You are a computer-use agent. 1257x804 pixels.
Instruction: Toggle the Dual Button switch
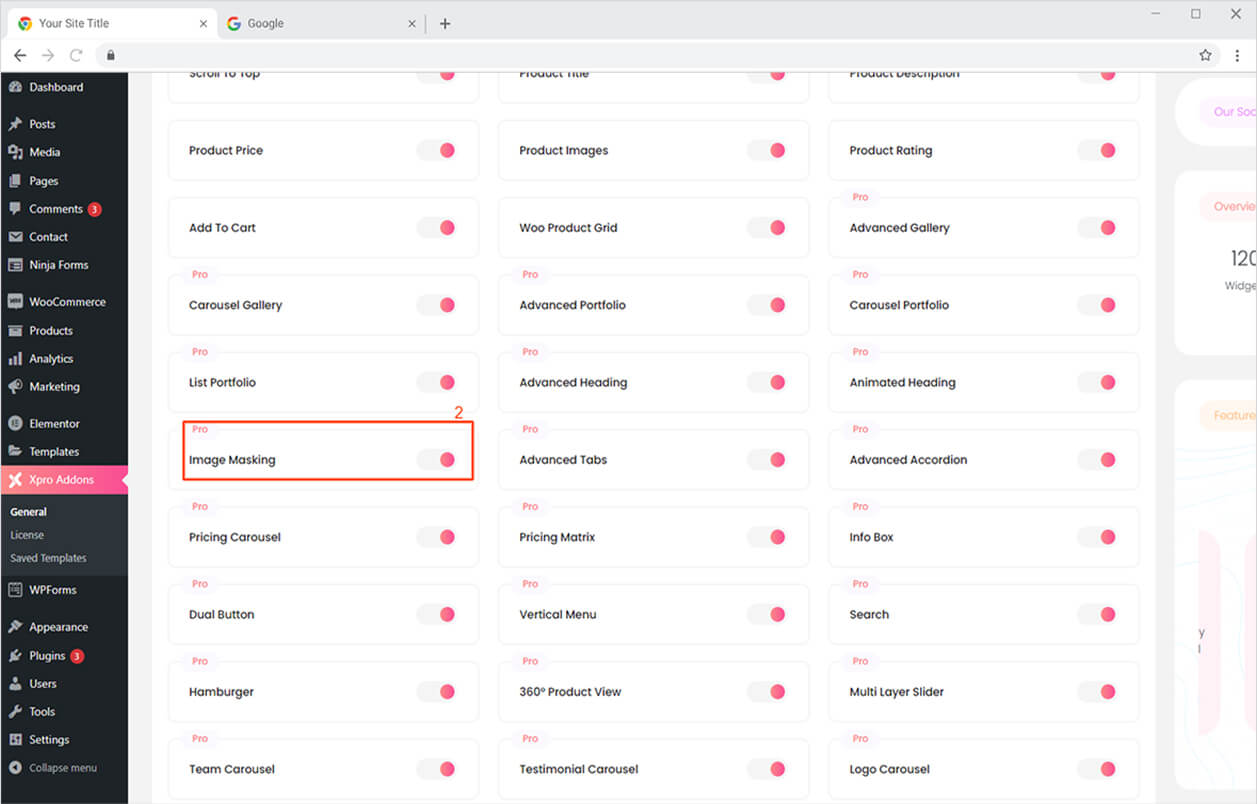tap(436, 614)
